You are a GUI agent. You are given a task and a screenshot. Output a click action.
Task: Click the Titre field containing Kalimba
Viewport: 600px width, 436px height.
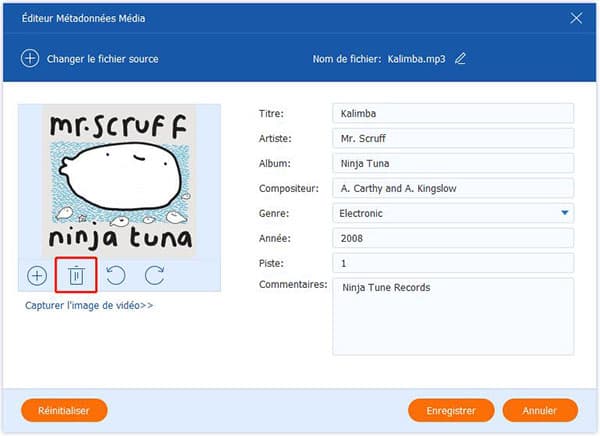[453, 113]
